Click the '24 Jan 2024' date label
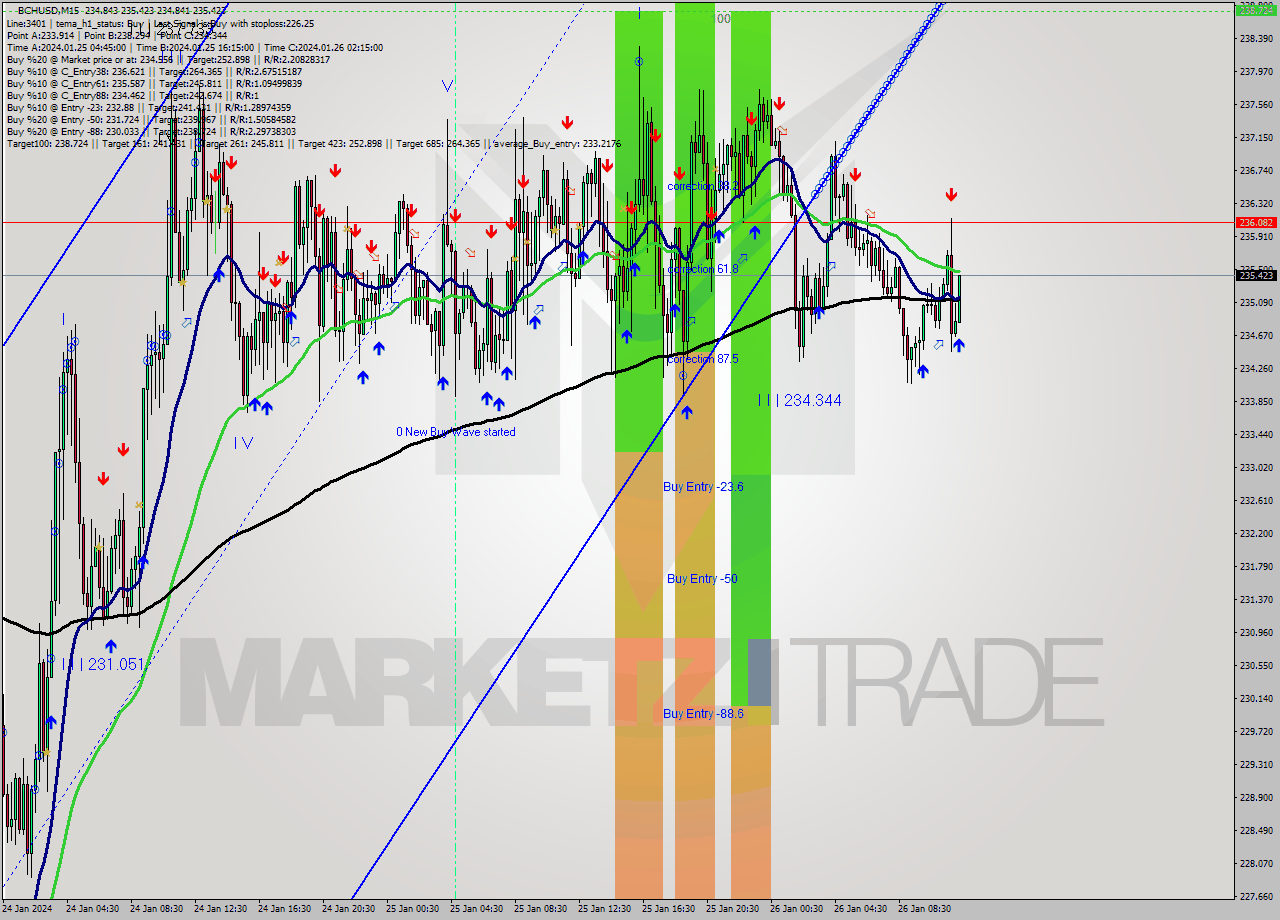The image size is (1280, 920). click(x=29, y=909)
